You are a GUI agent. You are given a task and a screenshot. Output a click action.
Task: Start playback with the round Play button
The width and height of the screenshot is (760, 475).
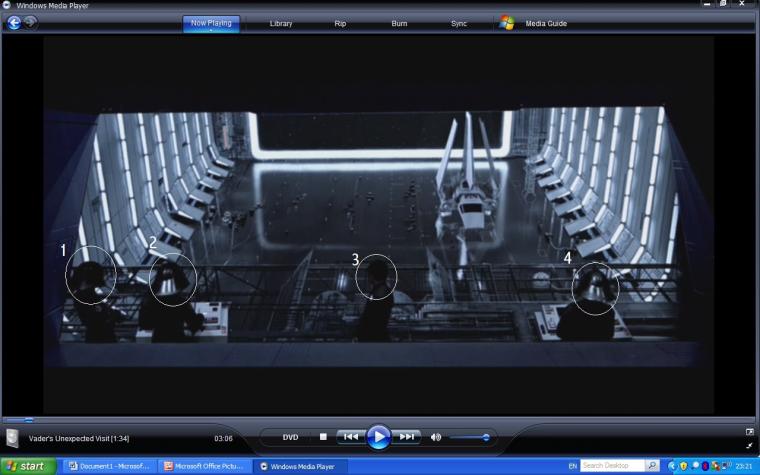tap(379, 437)
